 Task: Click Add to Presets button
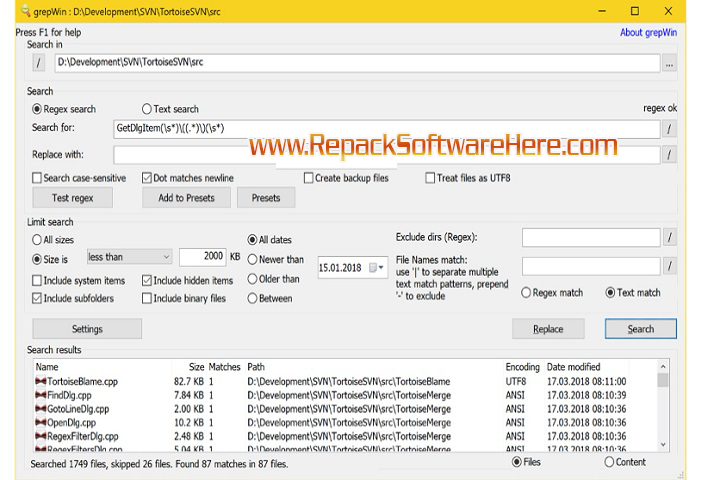point(186,198)
